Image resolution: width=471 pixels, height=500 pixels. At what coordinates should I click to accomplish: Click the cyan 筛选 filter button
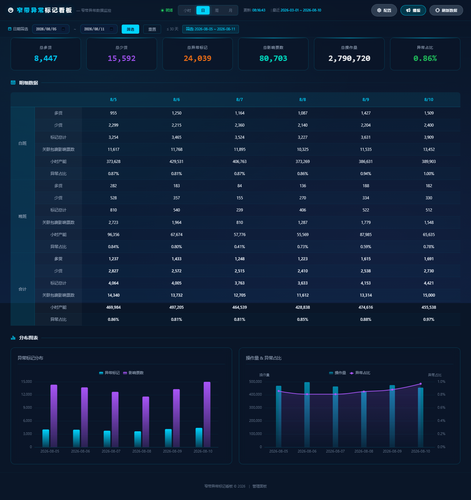click(x=130, y=29)
